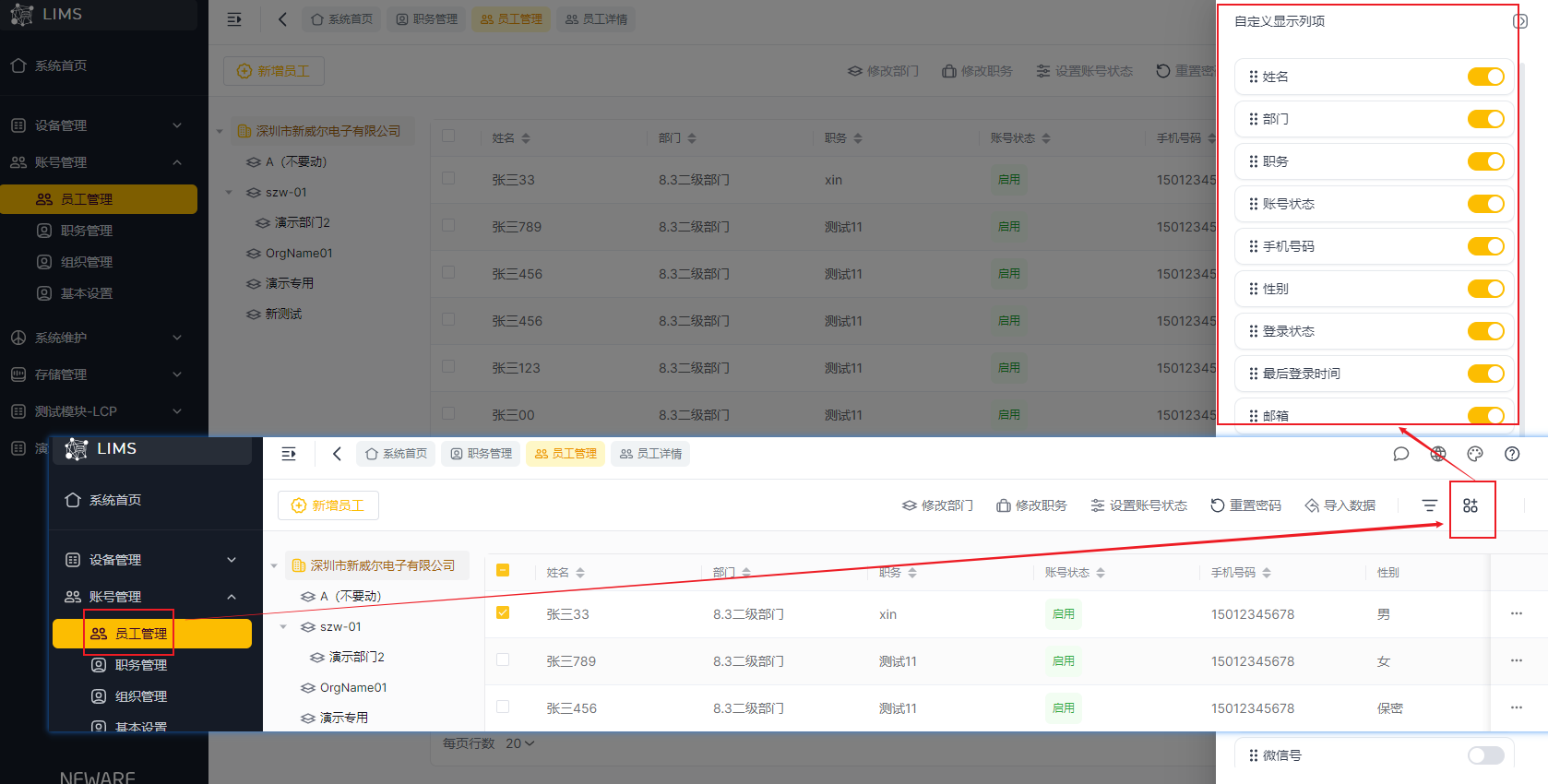
Task: Close the 自定义显示列项 drawer panel
Action: pyautogui.click(x=1520, y=21)
